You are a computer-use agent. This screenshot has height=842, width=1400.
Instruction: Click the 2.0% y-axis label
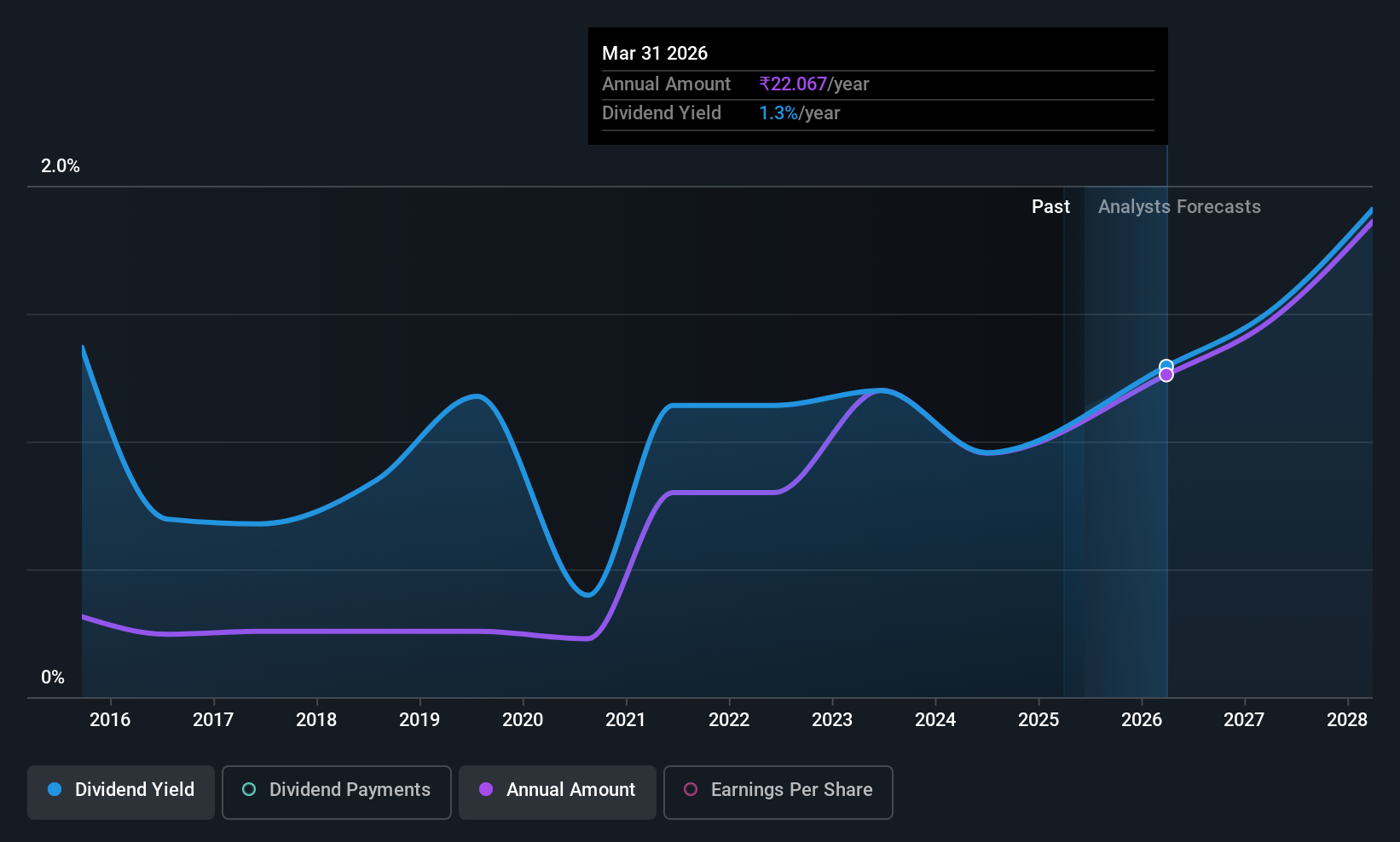pyautogui.click(x=61, y=165)
